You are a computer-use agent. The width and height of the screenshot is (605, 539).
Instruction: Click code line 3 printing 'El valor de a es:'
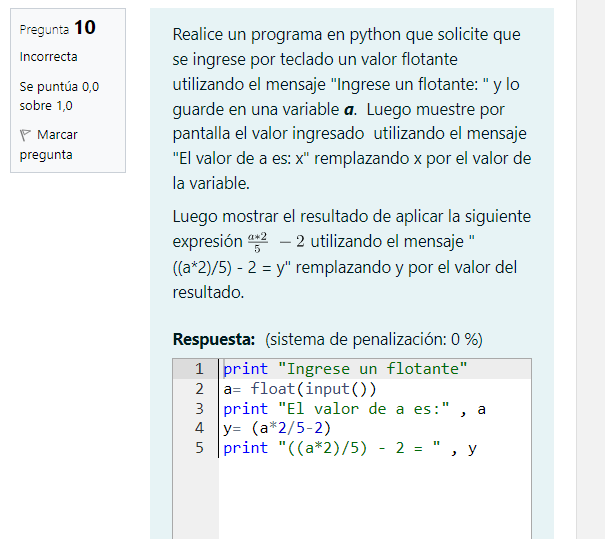click(x=354, y=409)
